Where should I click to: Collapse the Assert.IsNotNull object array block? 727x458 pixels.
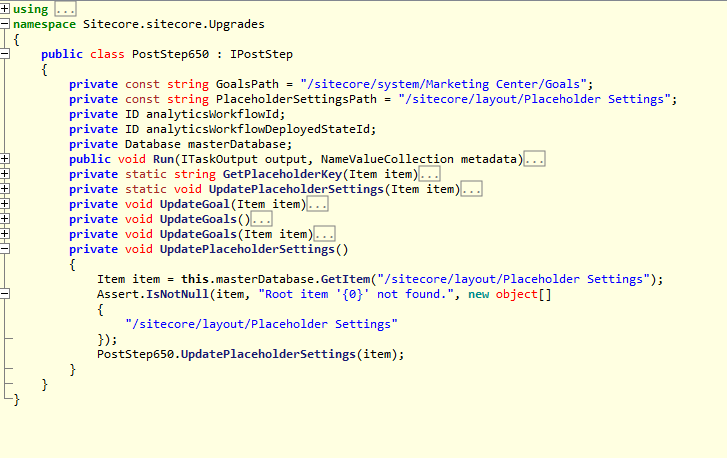coord(5,294)
